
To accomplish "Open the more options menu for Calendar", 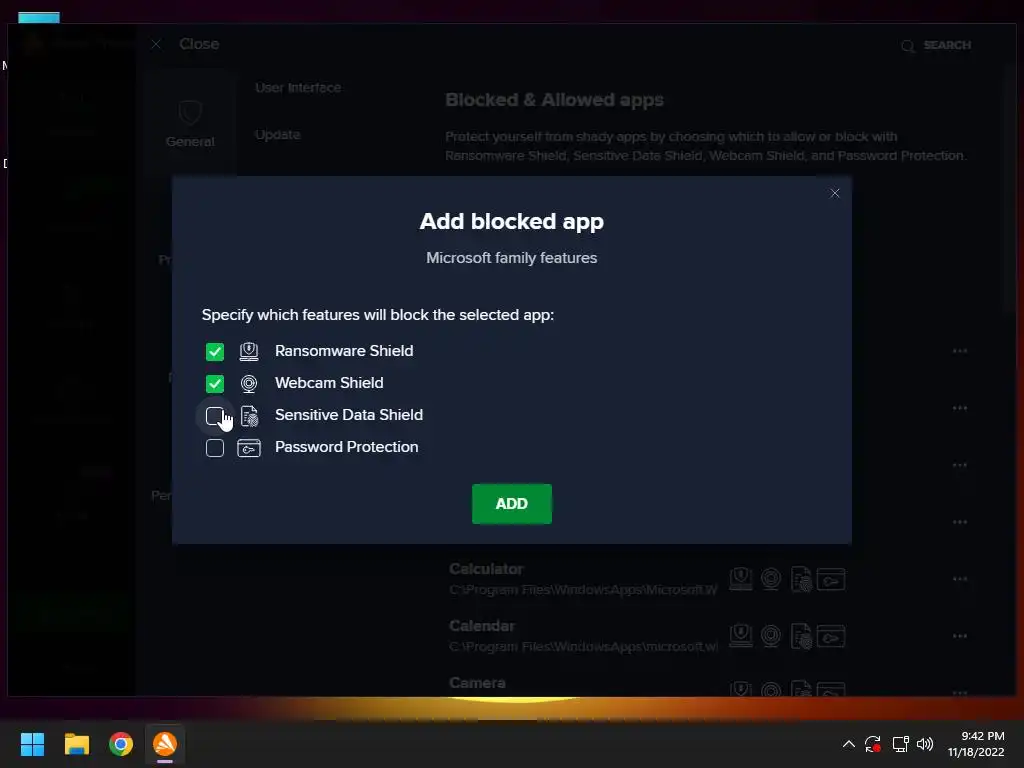I will (959, 636).
